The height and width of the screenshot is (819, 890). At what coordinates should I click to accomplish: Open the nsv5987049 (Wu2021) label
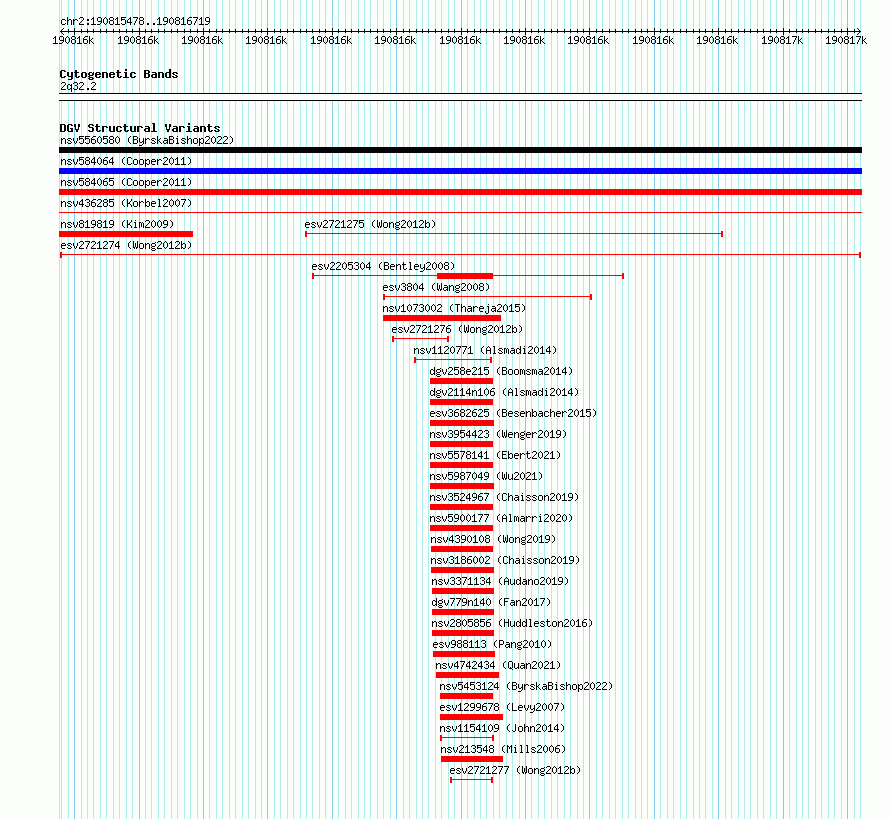486,476
